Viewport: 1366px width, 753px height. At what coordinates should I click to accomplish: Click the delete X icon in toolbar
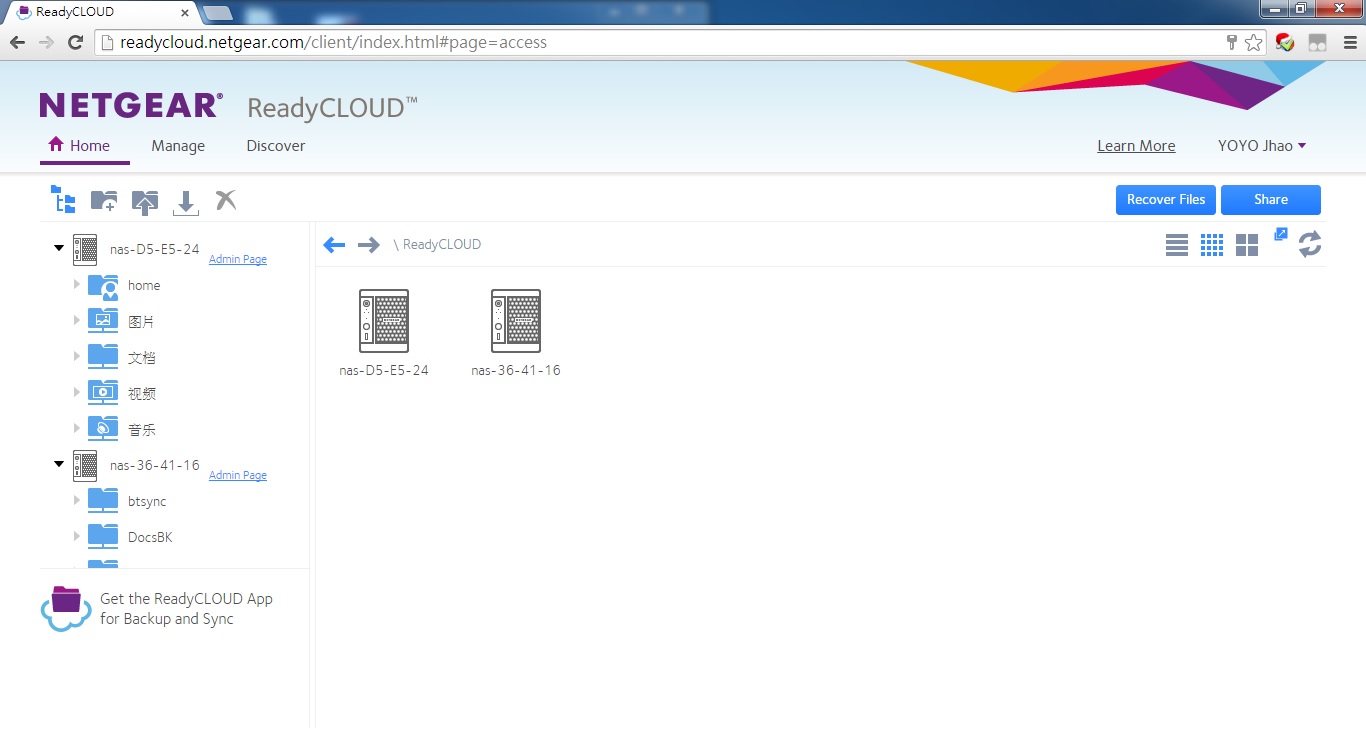[226, 200]
